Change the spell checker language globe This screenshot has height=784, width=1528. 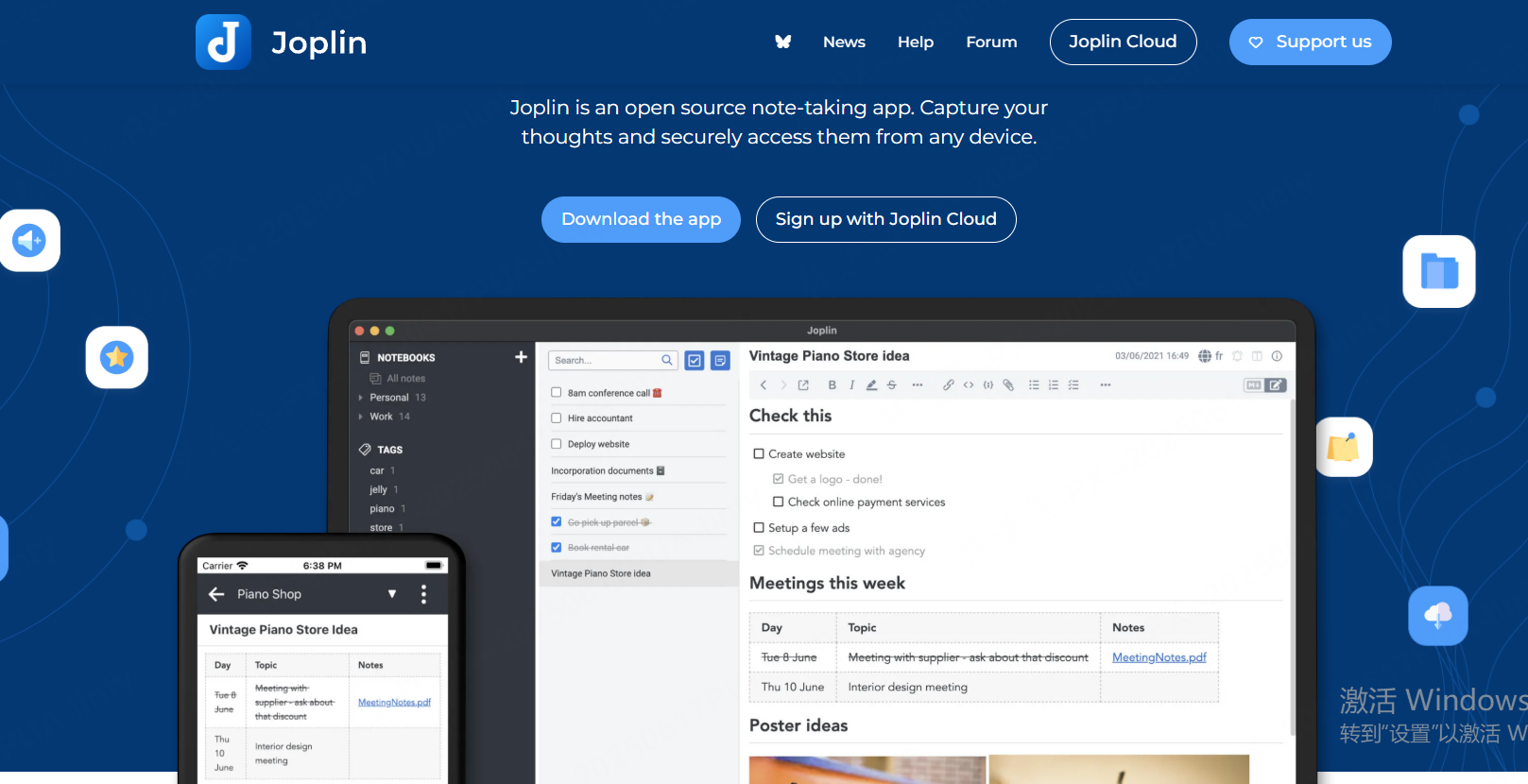pos(1205,356)
